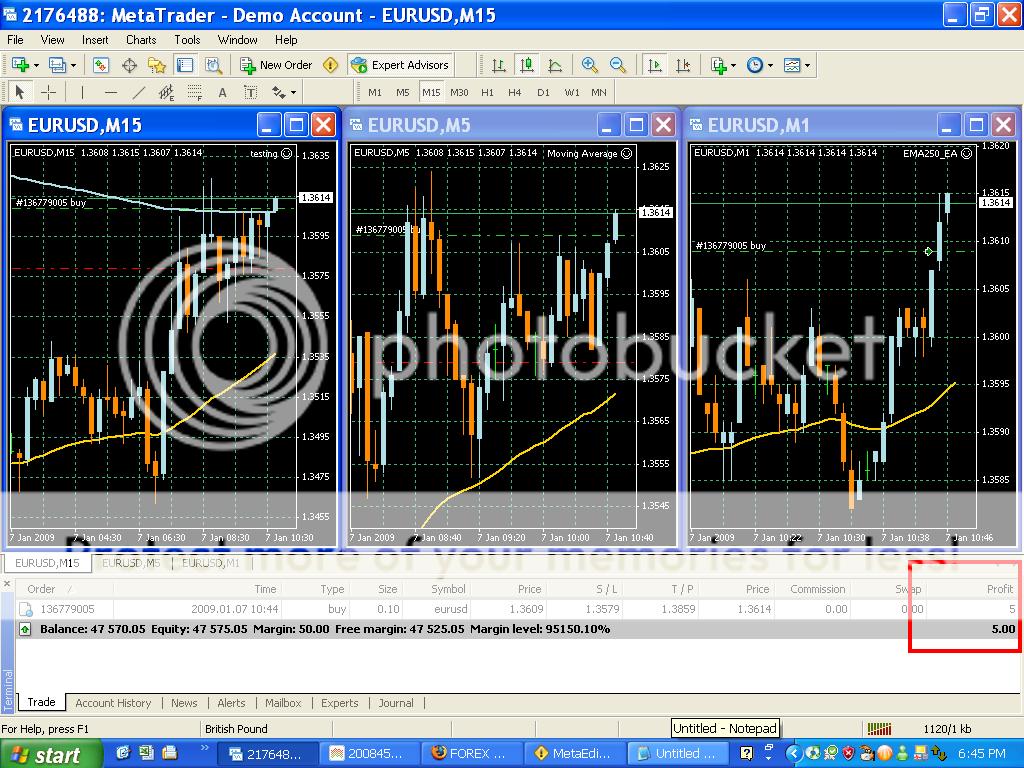Switch to the Account History tab

(113, 703)
